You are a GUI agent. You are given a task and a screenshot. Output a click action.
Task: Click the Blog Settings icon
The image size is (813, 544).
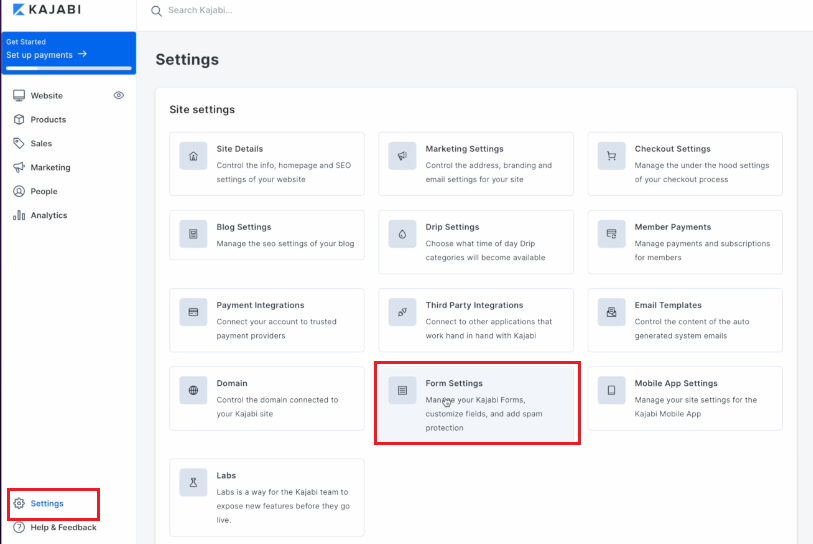[193, 234]
